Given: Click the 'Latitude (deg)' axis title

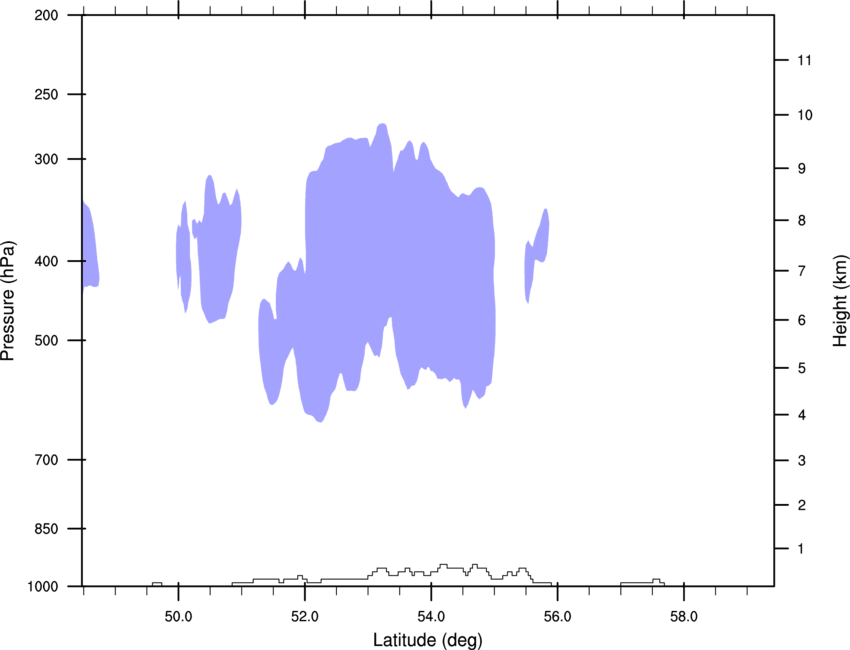Looking at the screenshot, I should (x=427, y=640).
